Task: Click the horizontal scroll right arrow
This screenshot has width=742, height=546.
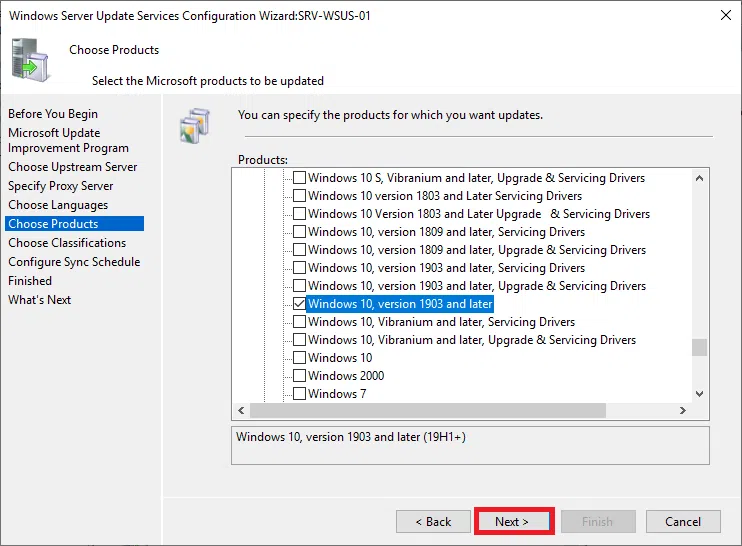Action: tap(682, 411)
